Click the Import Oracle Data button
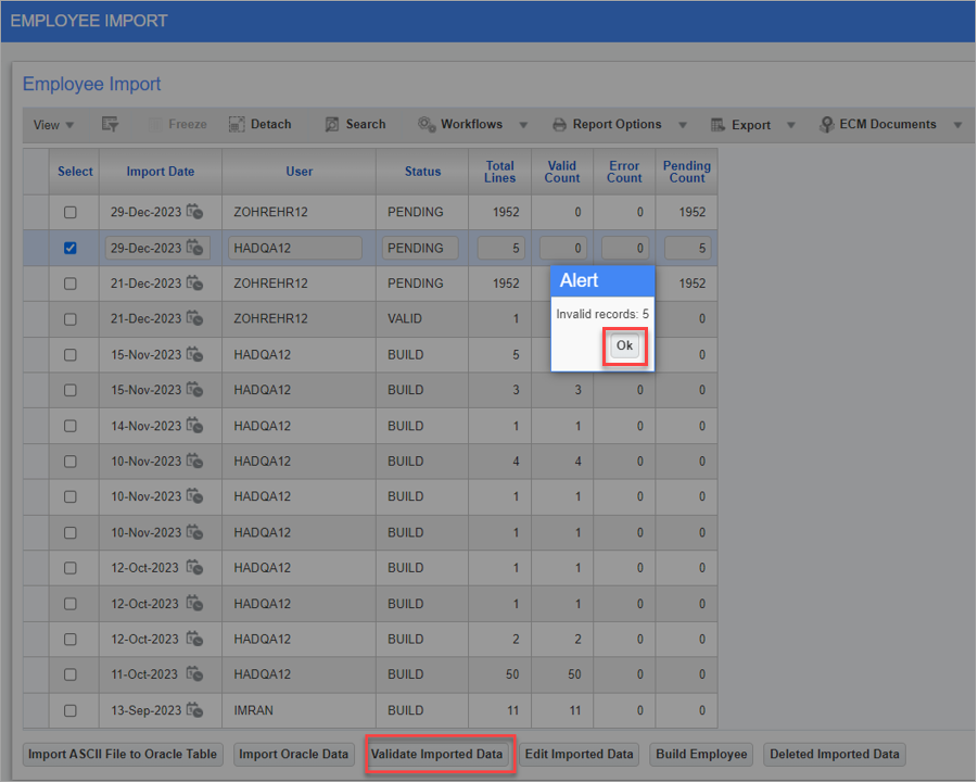 coord(294,754)
